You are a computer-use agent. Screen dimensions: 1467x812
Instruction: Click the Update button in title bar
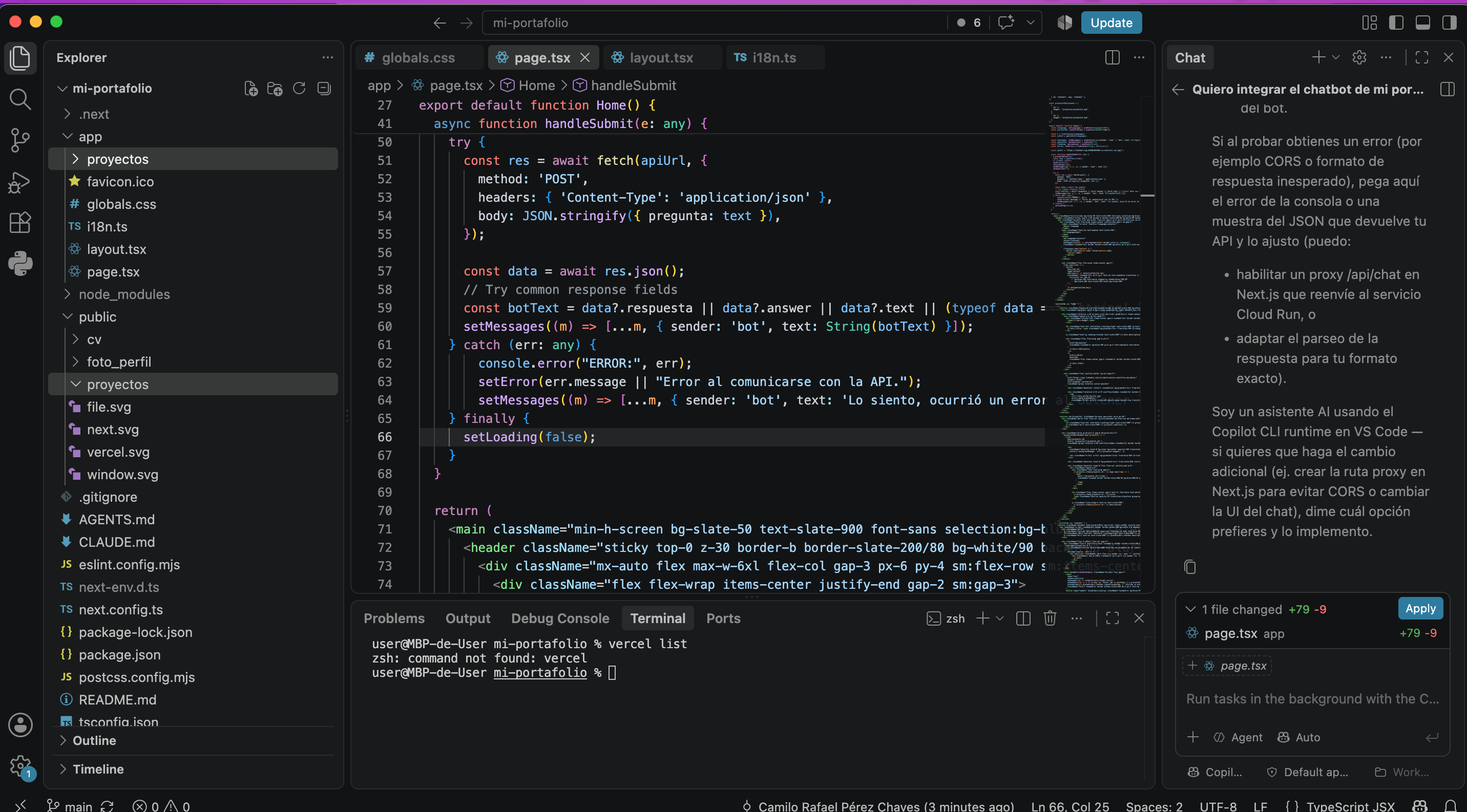(x=1111, y=23)
